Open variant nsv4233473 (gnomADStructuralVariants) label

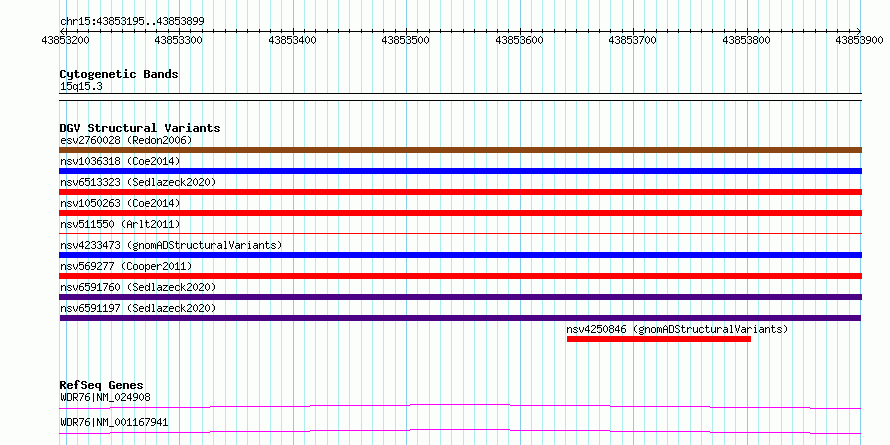[x=171, y=245]
